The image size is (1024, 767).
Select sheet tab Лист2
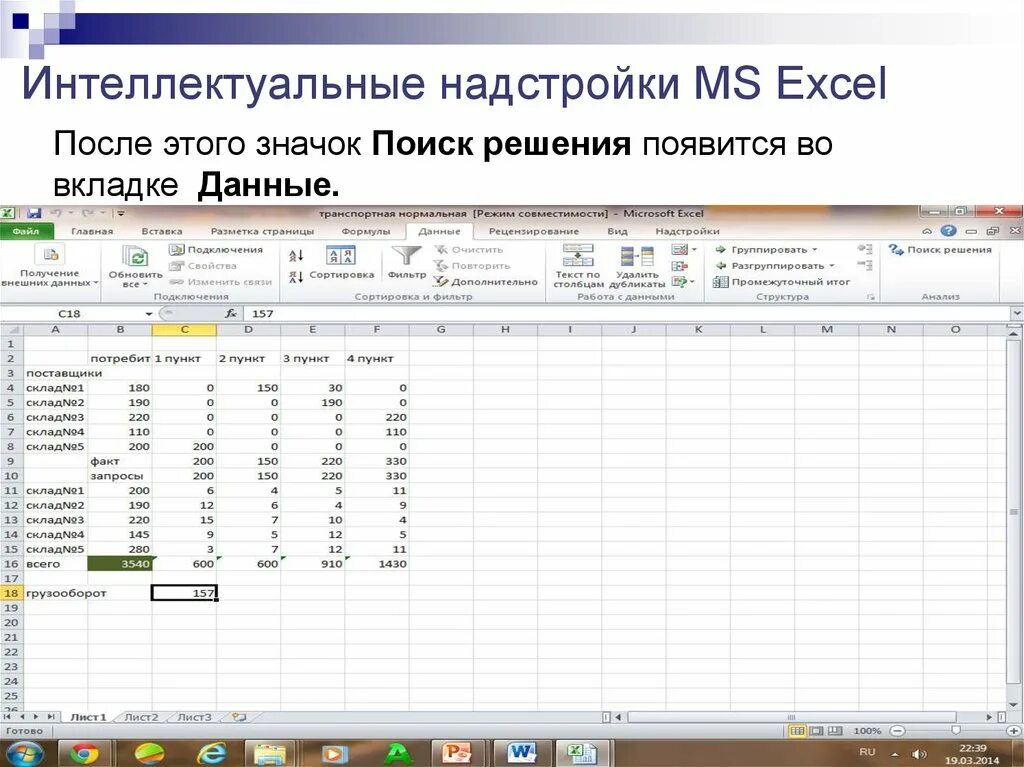pyautogui.click(x=142, y=717)
